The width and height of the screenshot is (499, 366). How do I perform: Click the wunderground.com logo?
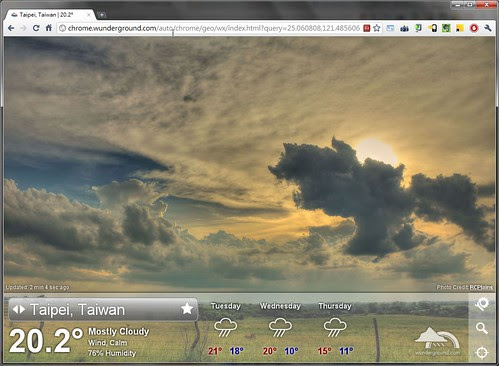pyautogui.click(x=438, y=342)
